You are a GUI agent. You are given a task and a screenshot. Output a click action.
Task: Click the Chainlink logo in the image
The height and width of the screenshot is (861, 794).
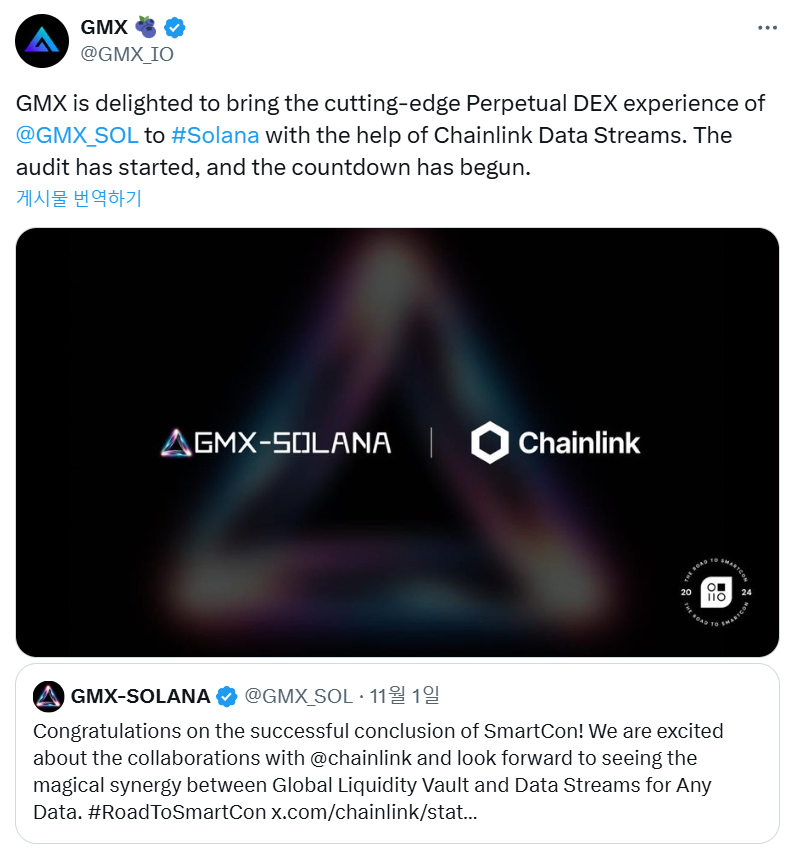556,442
